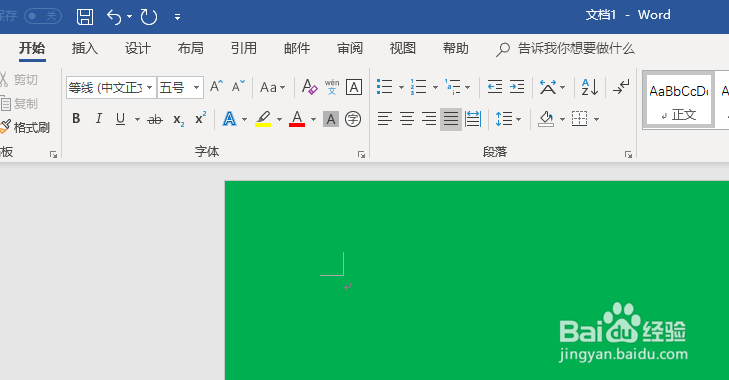Toggle Underline formatting

point(120,119)
